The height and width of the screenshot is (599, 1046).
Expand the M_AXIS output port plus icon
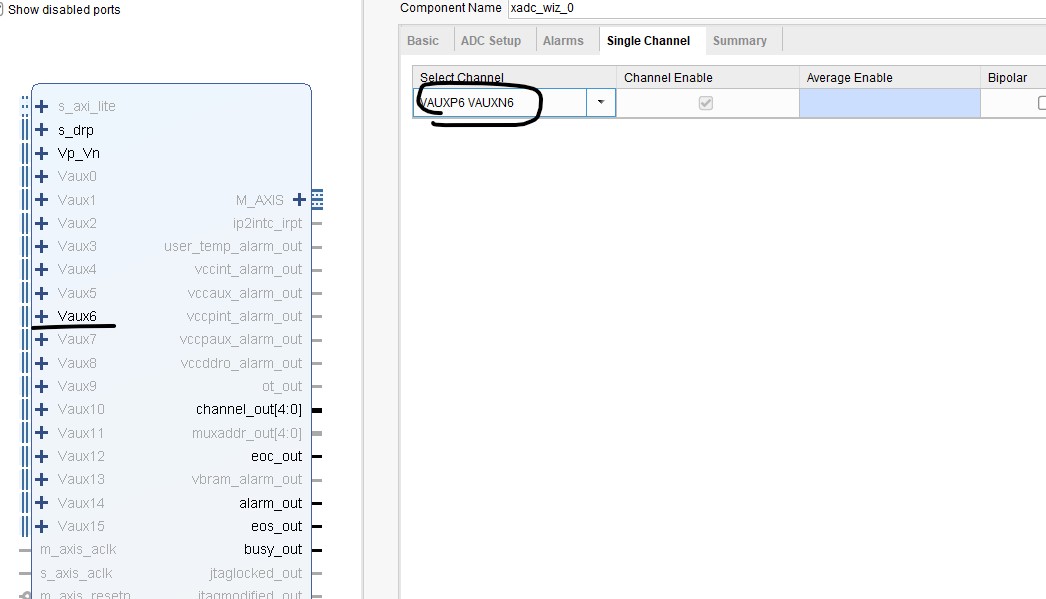[x=299, y=200]
